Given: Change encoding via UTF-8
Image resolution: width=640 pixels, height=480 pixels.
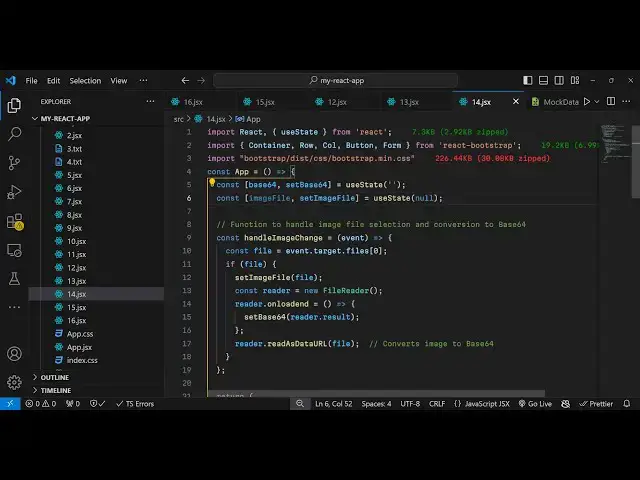Looking at the screenshot, I should coord(410,404).
